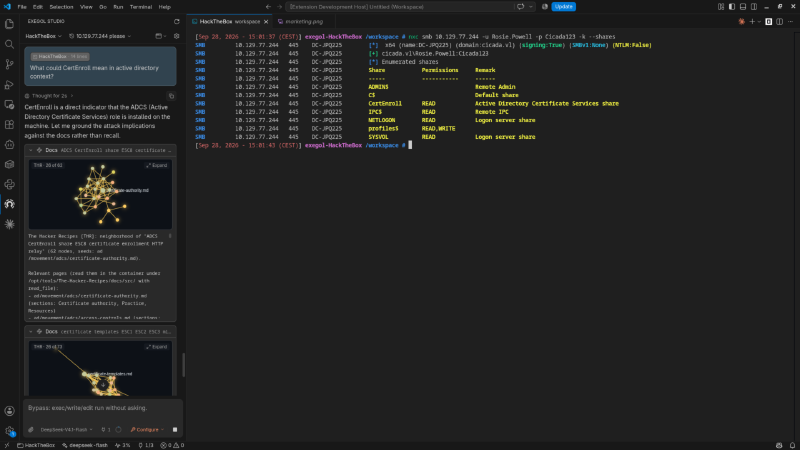This screenshot has height=450, width=800.
Task: Click the command center search box
Action: tap(399, 7)
